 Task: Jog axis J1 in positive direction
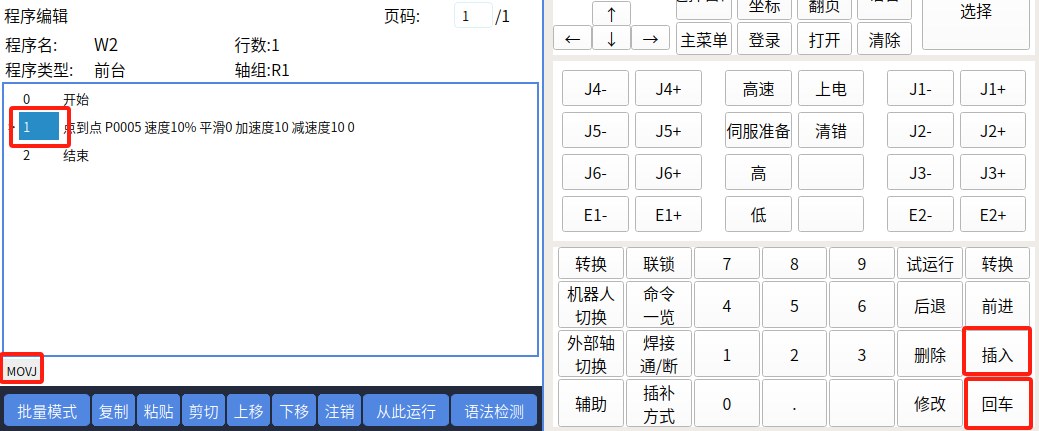(992, 89)
